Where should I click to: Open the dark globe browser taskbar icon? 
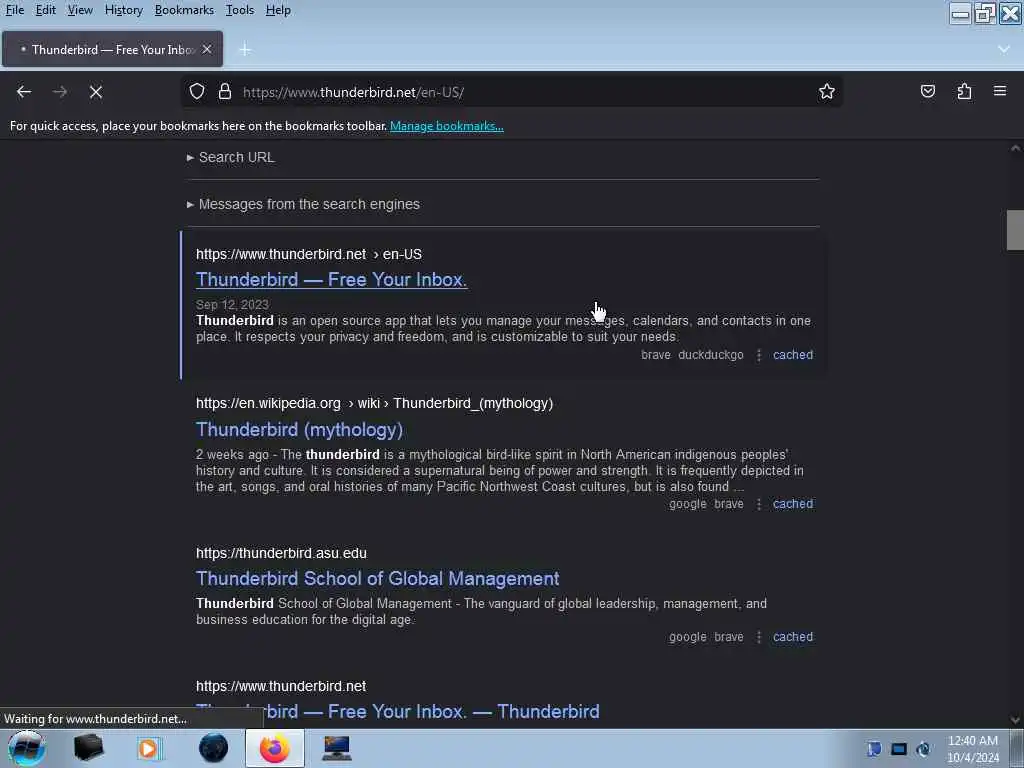pos(214,748)
